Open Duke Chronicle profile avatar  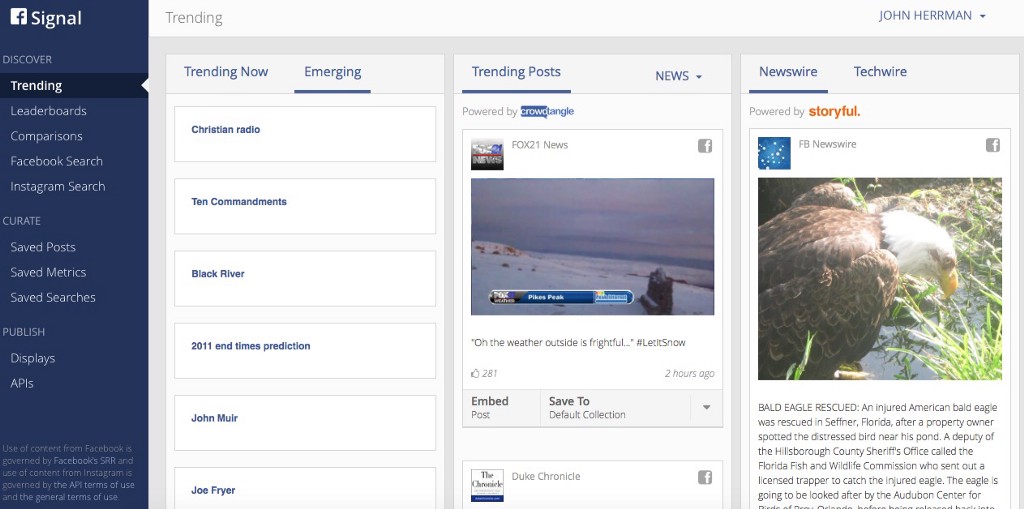[x=487, y=485]
